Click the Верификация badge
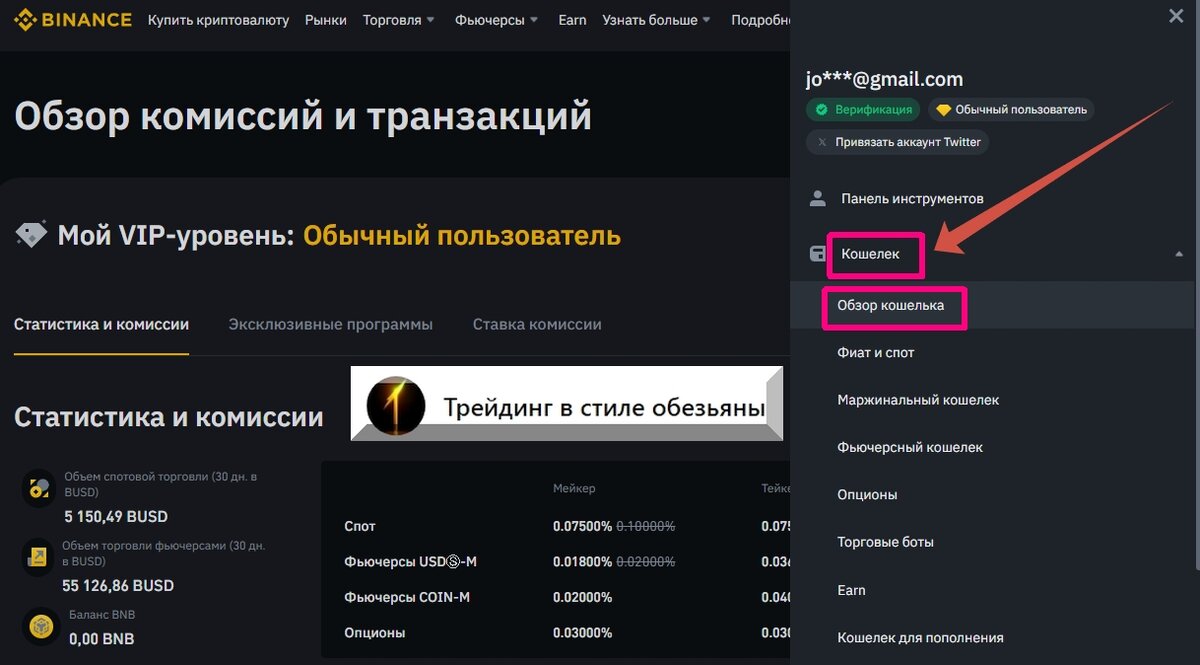The width and height of the screenshot is (1200, 665). tap(863, 110)
